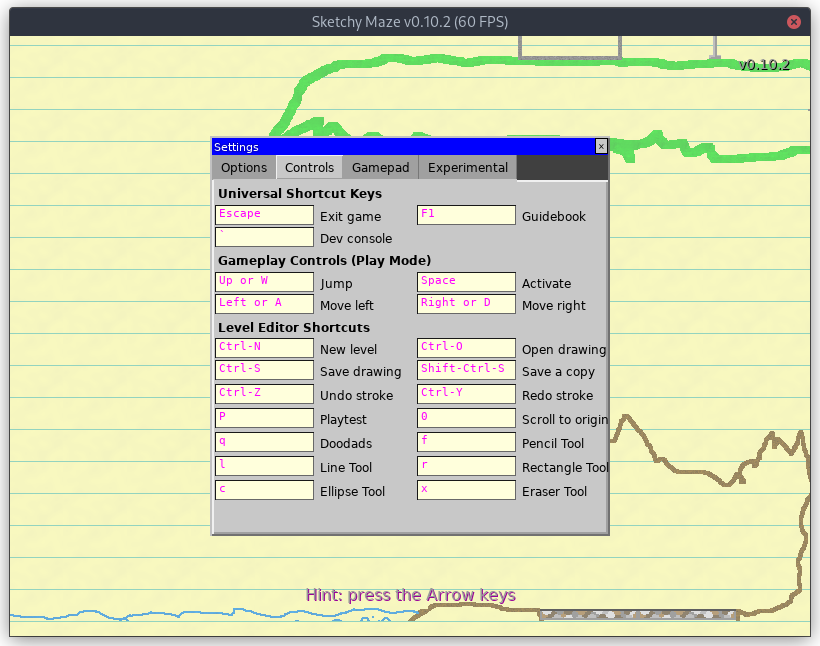Open the Gamepad tab

380,168
